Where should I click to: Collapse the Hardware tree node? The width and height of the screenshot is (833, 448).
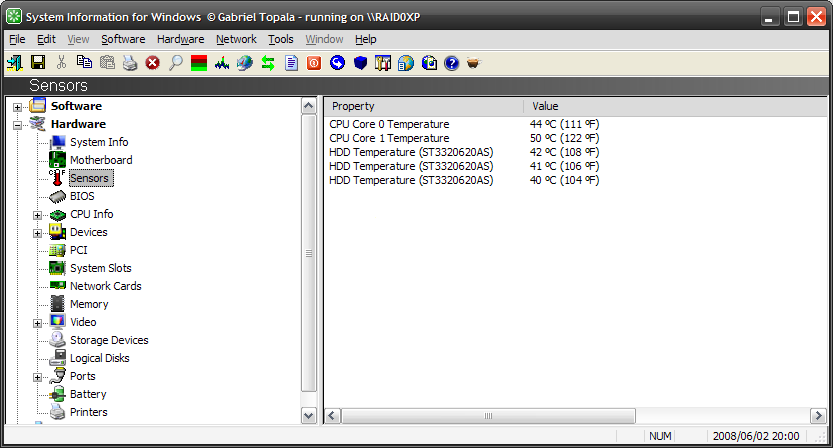click(x=18, y=125)
